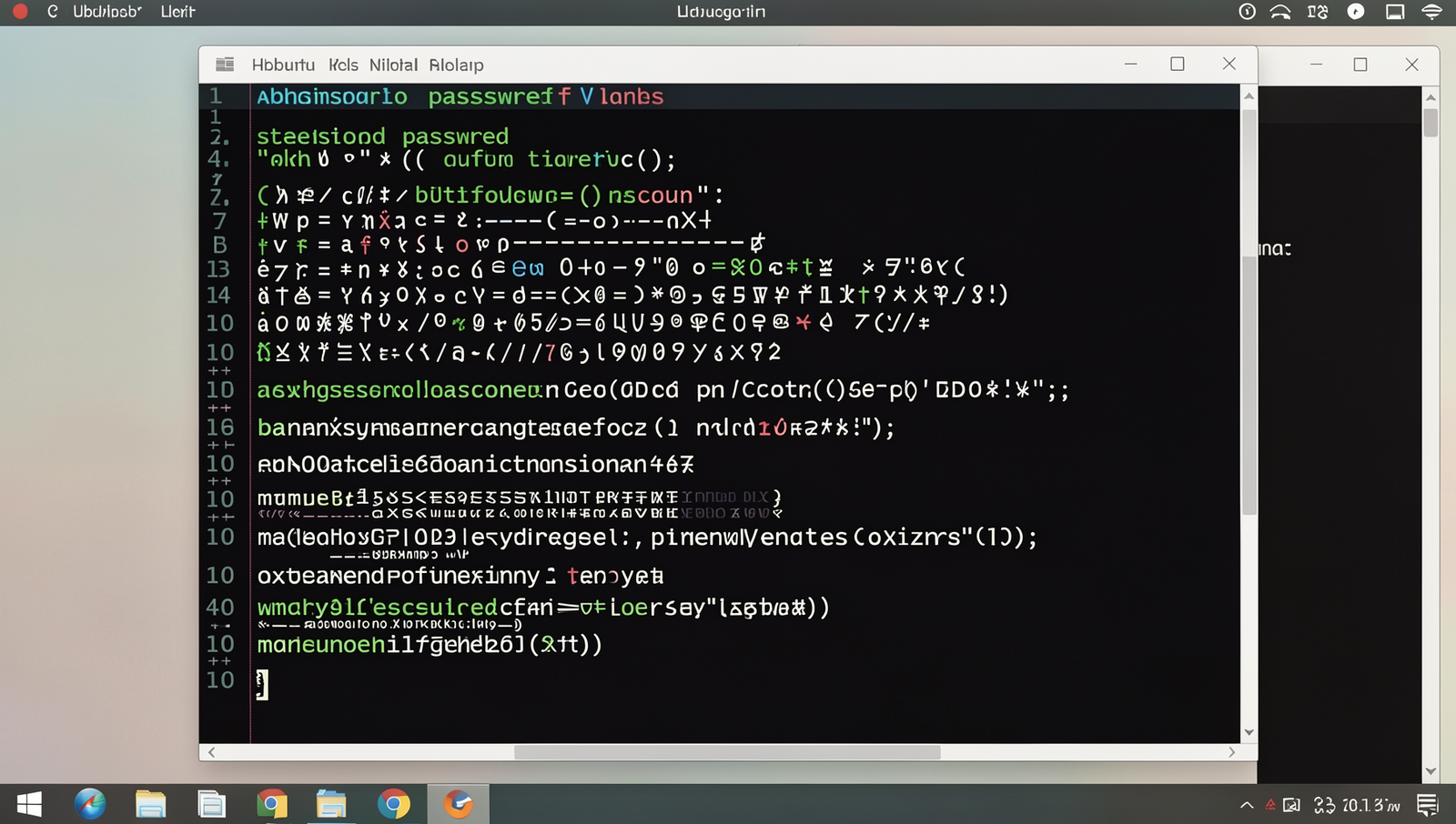
Task: Open the Windows Start menu
Action: (x=29, y=804)
